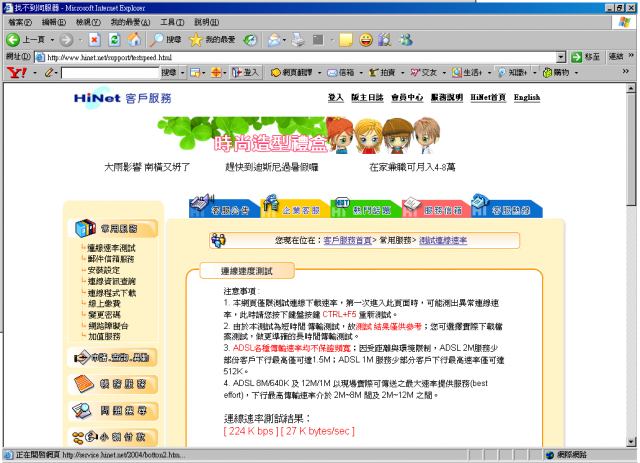
Task: Click the Yahoo toolbar sign-in button
Action: click(x=246, y=73)
